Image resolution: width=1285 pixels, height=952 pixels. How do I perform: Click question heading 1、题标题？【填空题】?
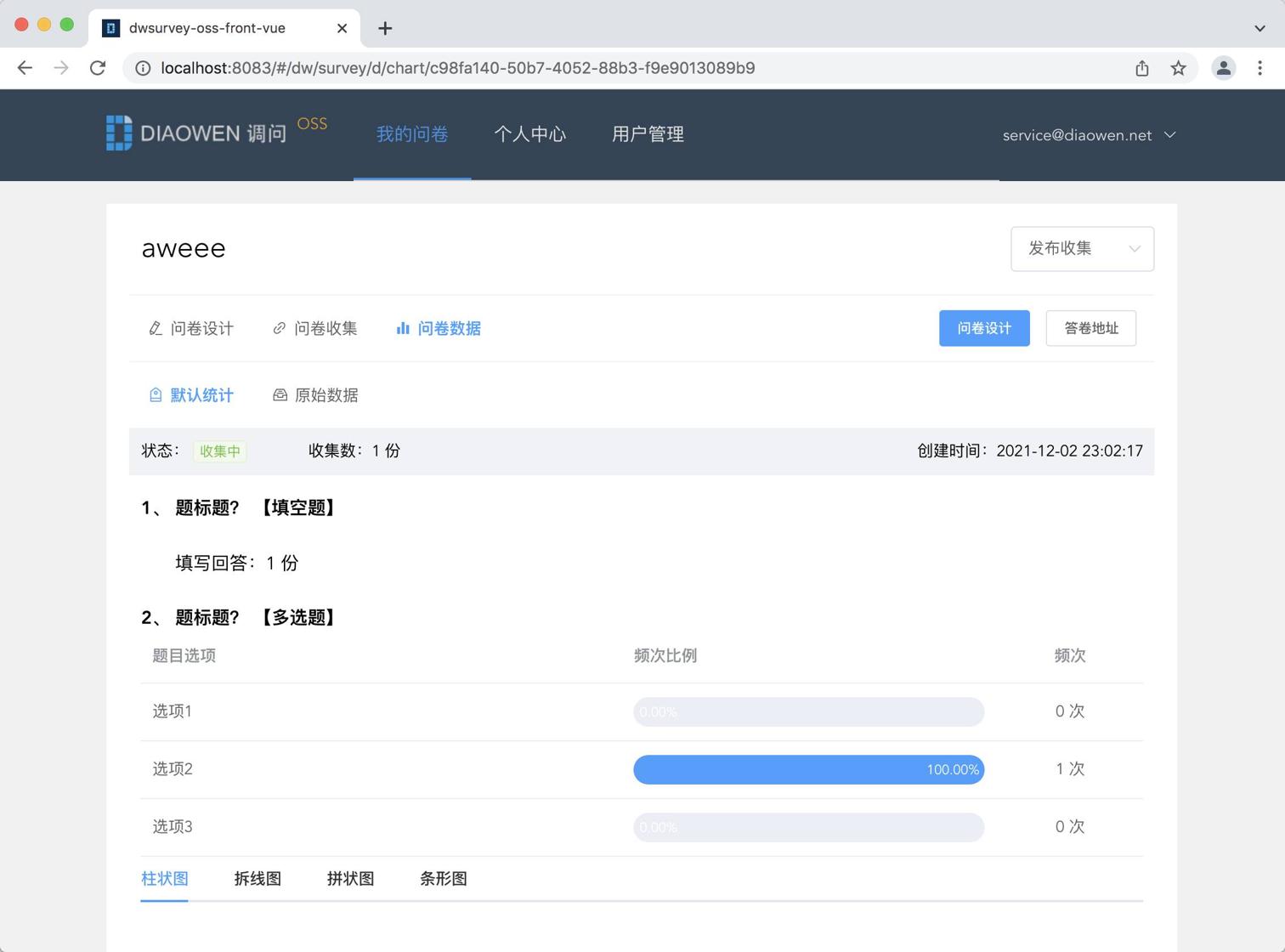pos(241,508)
